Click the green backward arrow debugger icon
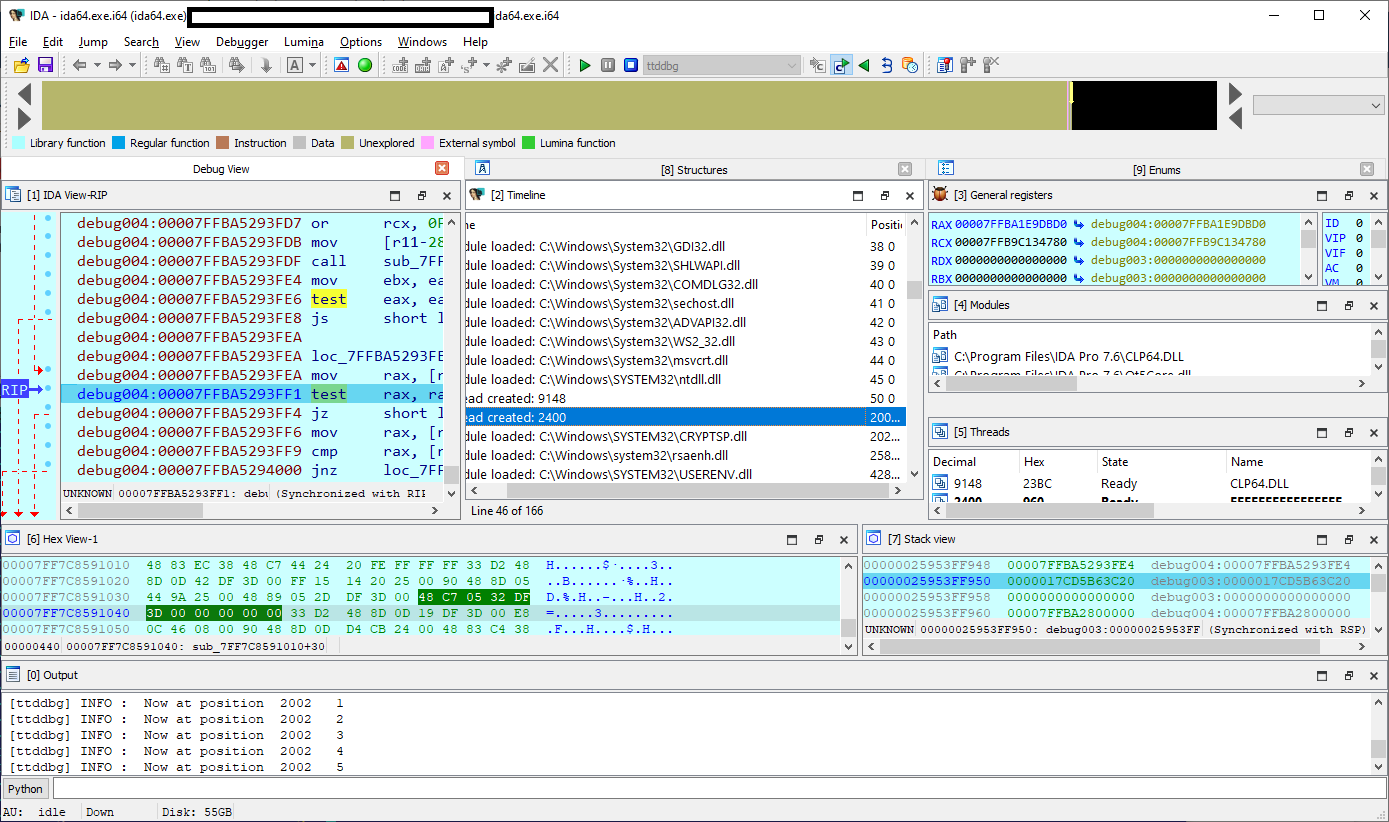1389x822 pixels. [864, 65]
